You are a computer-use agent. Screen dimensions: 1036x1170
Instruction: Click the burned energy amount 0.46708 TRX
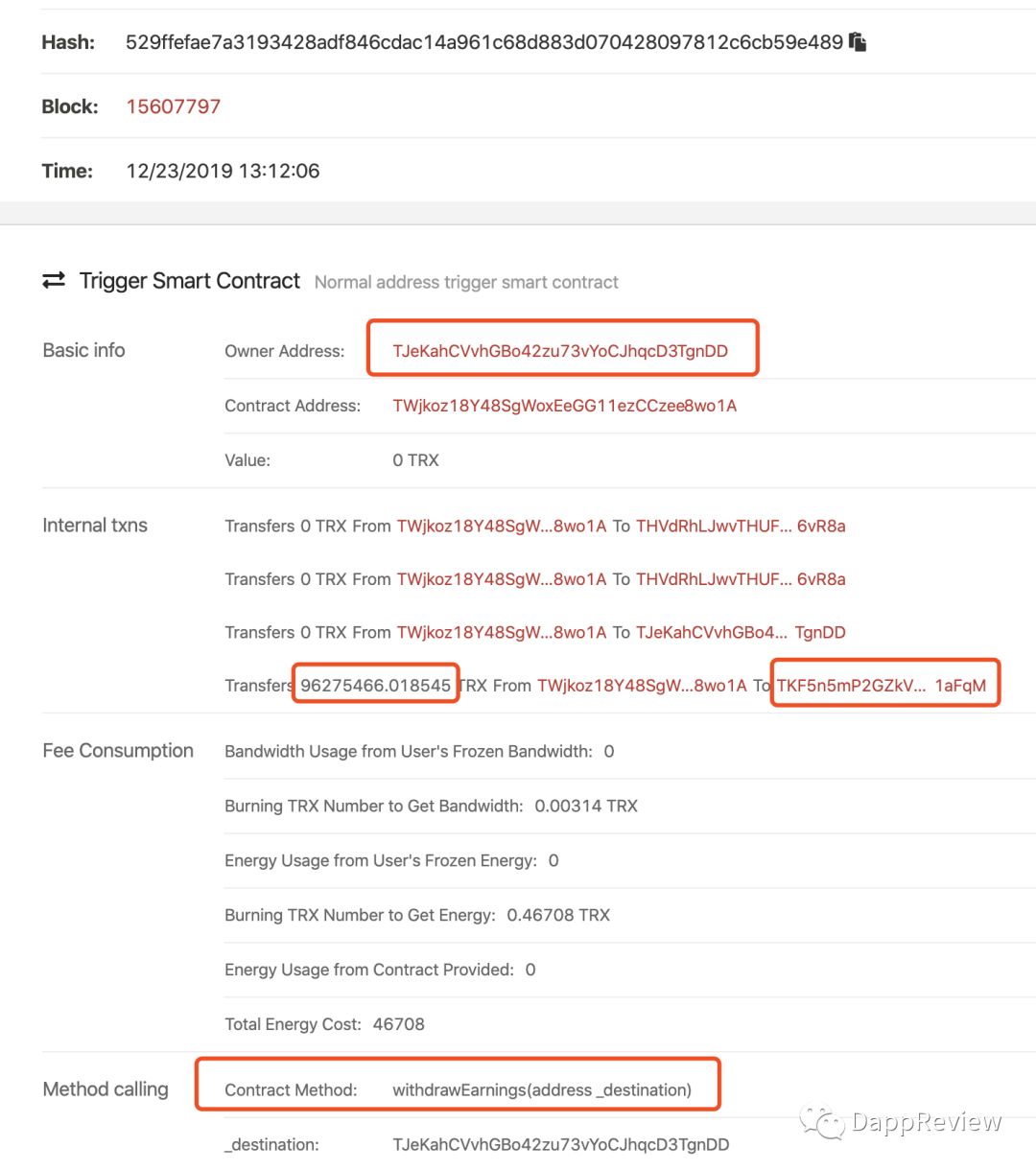pyautogui.click(x=558, y=916)
